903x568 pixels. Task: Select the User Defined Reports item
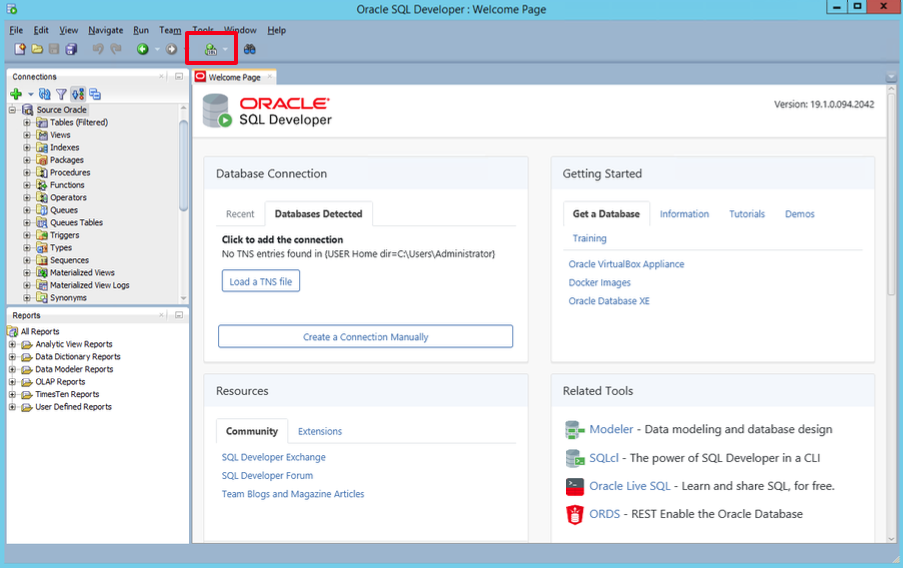[73, 407]
